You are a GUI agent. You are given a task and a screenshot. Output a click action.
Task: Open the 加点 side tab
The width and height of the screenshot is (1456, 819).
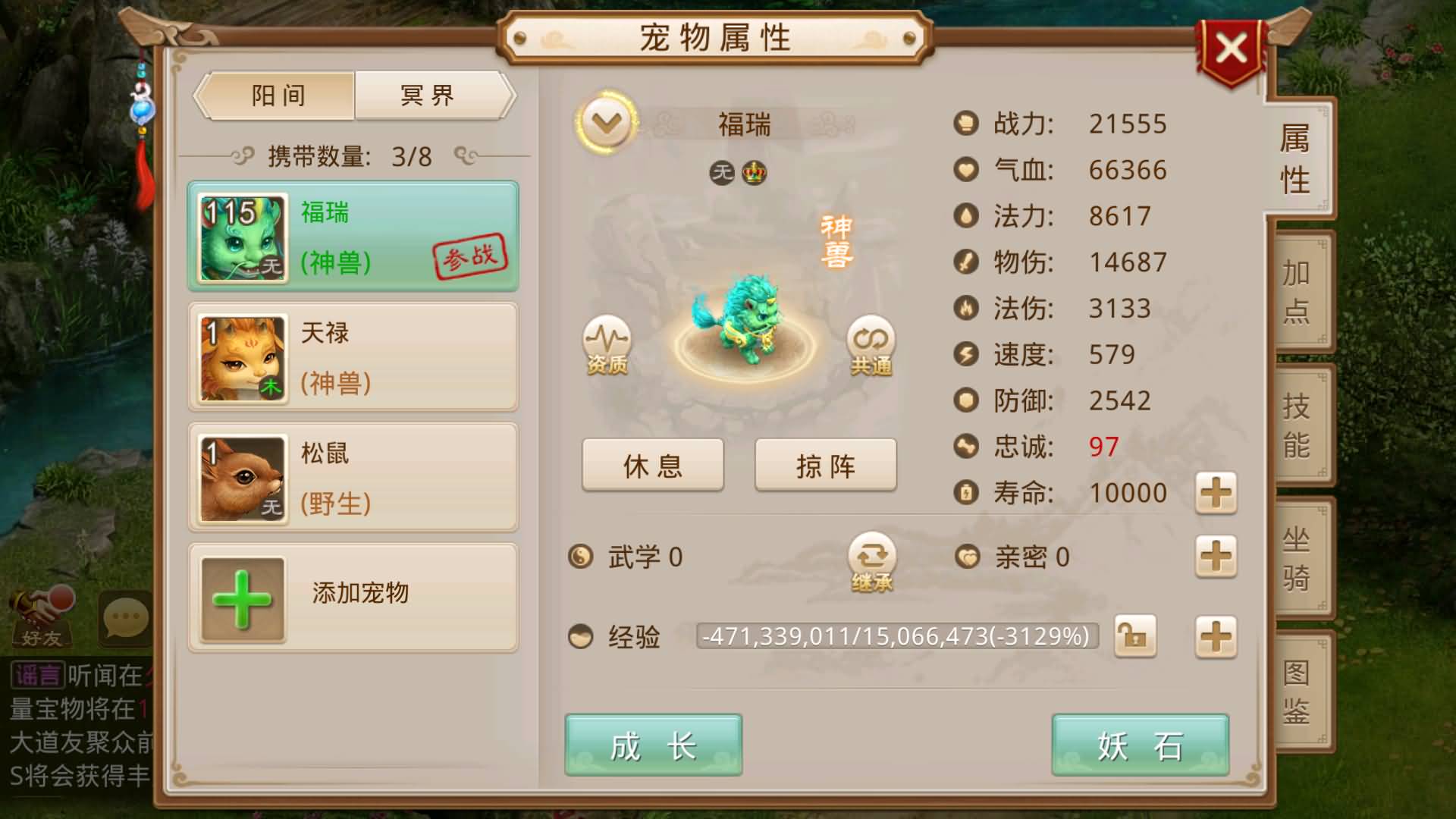coord(1298,291)
